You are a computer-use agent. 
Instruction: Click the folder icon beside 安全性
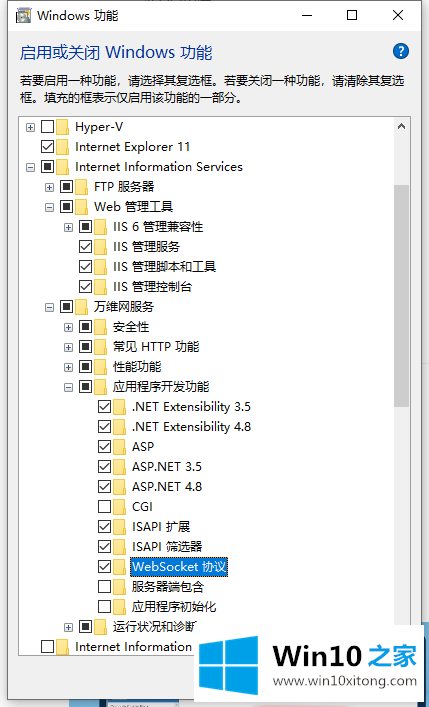pyautogui.click(x=100, y=326)
